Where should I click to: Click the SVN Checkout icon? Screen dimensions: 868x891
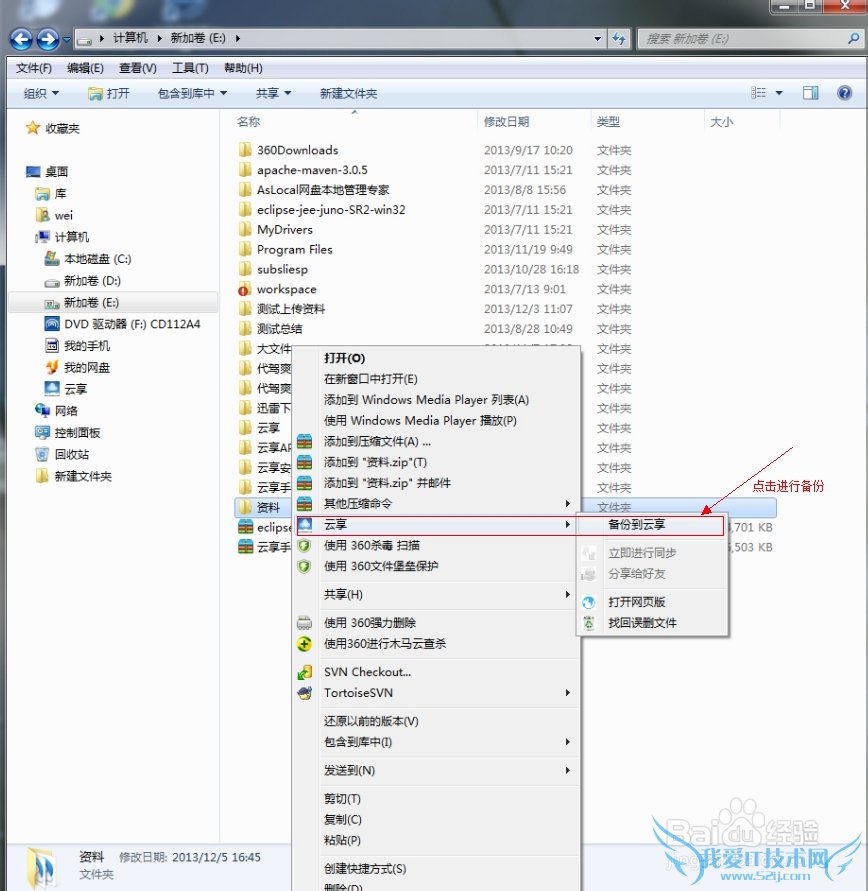[x=304, y=672]
